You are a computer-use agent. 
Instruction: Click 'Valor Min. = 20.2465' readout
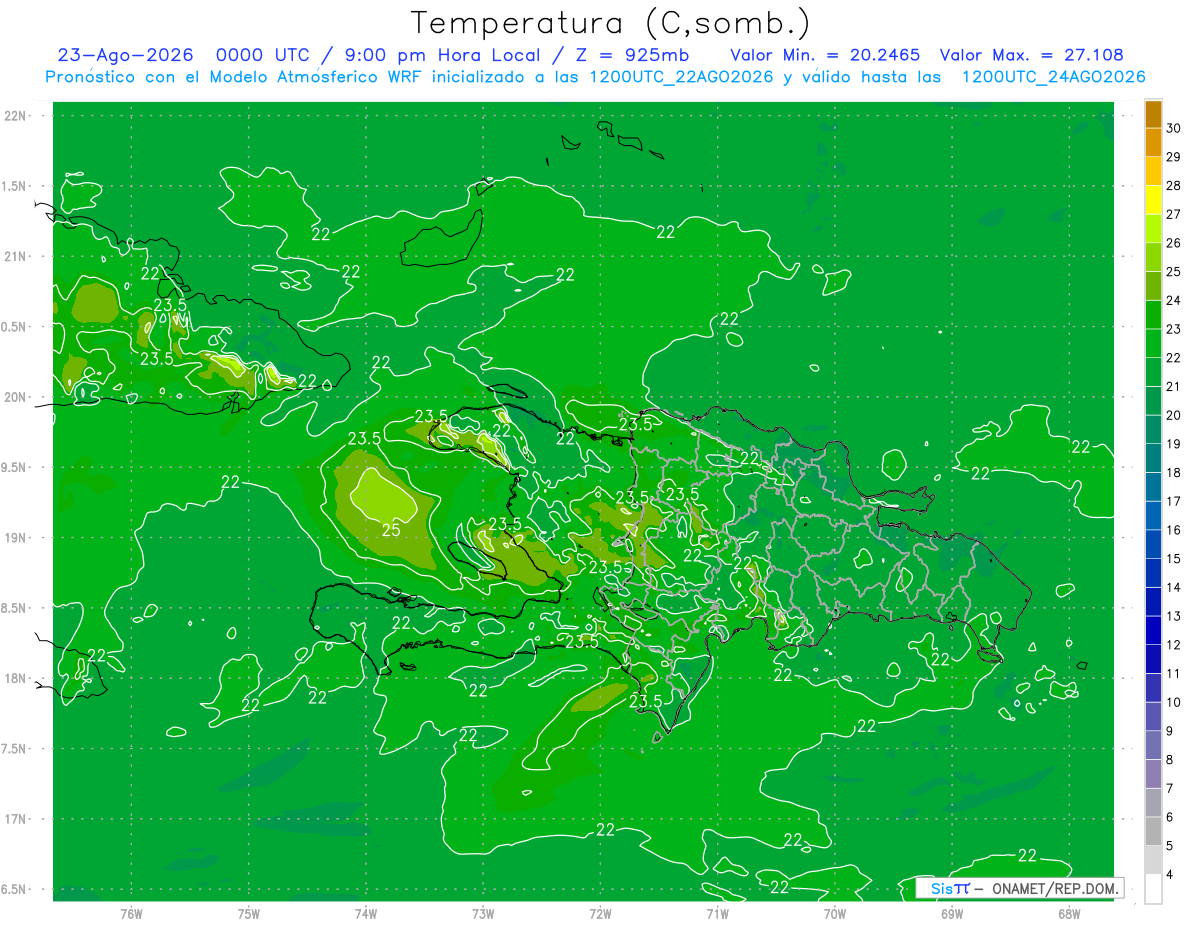coord(825,55)
